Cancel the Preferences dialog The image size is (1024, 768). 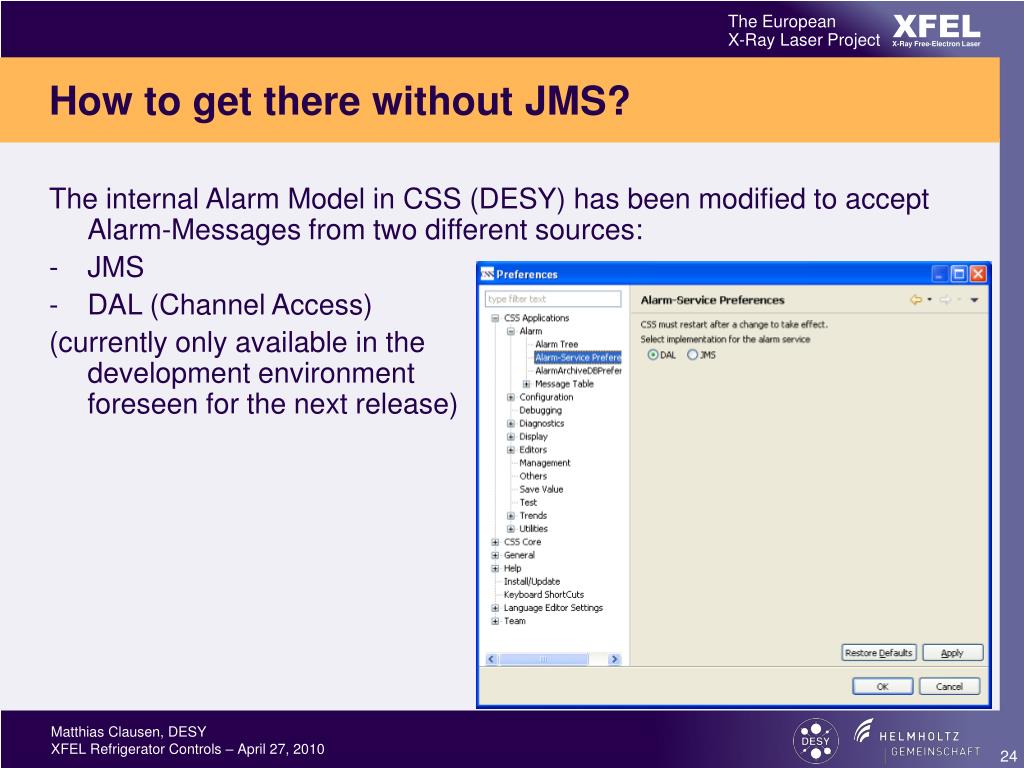(x=949, y=686)
